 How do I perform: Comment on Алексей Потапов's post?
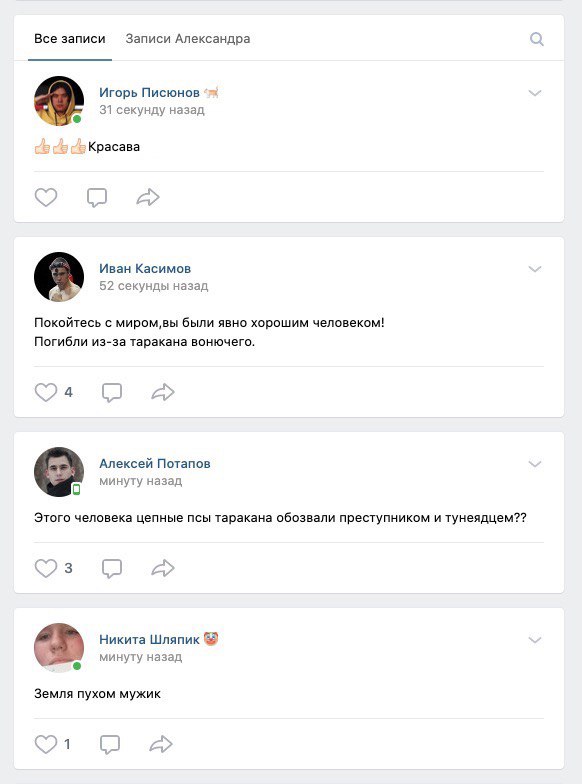112,568
